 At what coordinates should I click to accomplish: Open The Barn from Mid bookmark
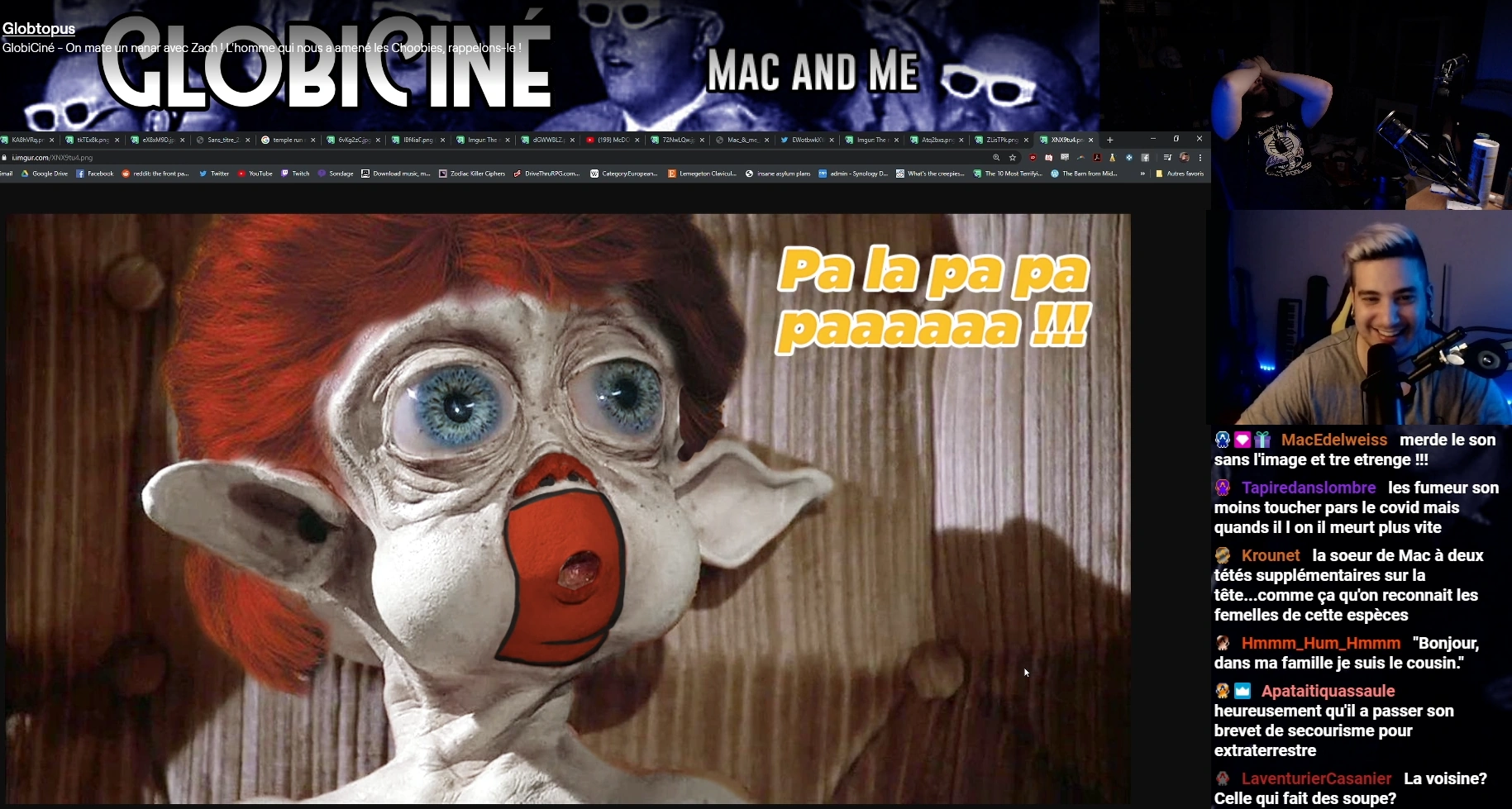(1084, 174)
